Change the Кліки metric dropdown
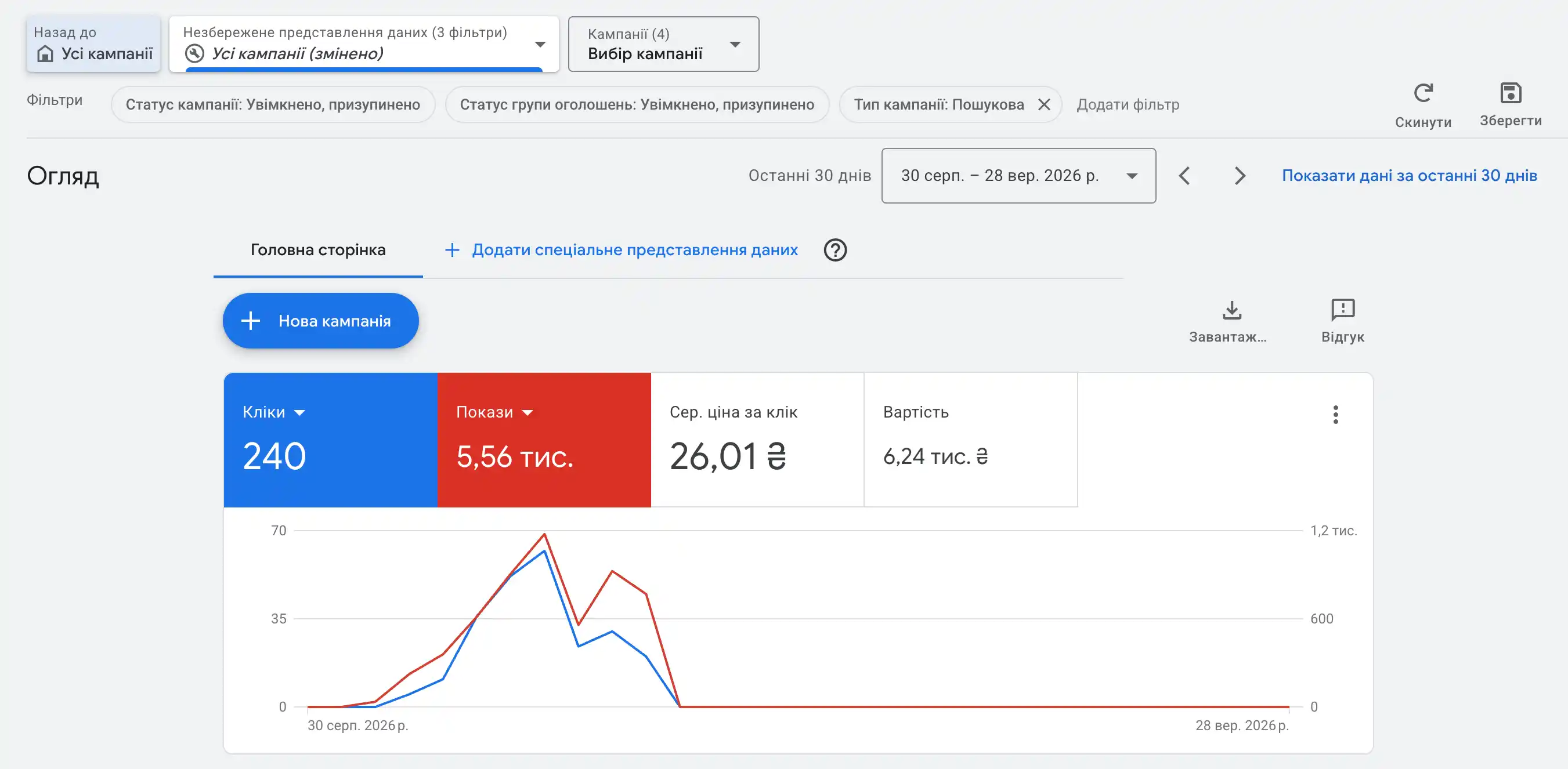The width and height of the screenshot is (1568, 769). pyautogui.click(x=273, y=412)
